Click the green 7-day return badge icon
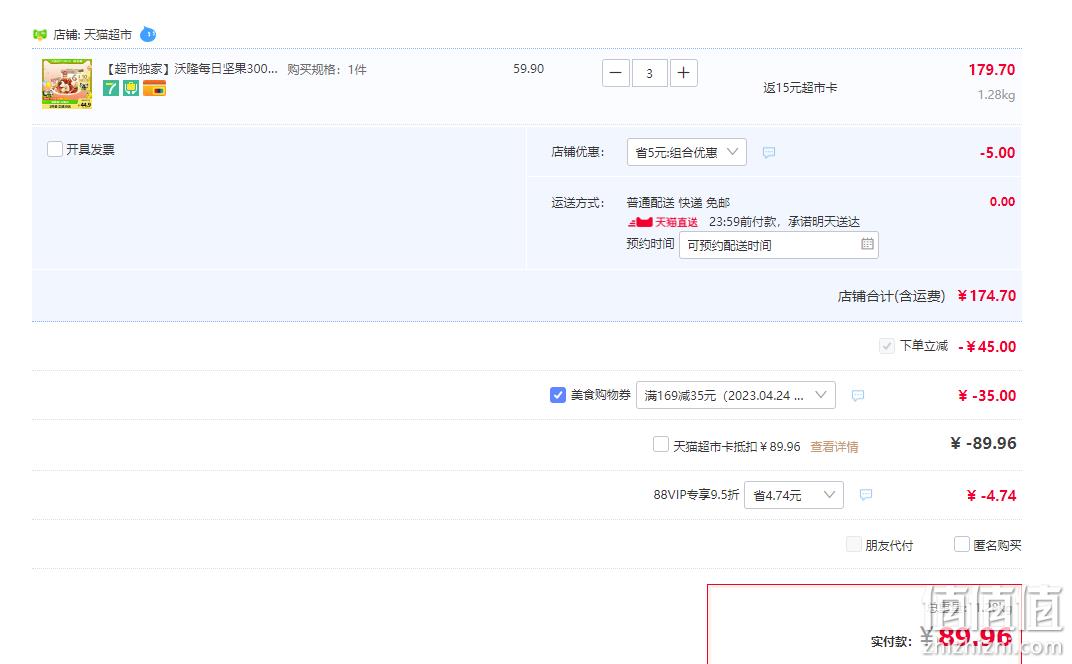 pos(111,88)
